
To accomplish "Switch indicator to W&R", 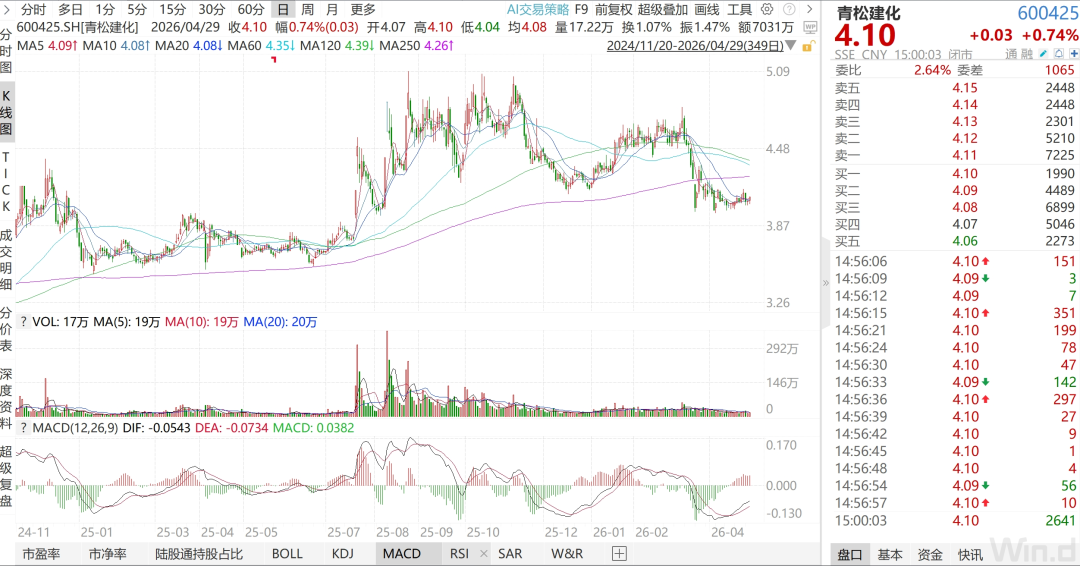I will 567,554.
